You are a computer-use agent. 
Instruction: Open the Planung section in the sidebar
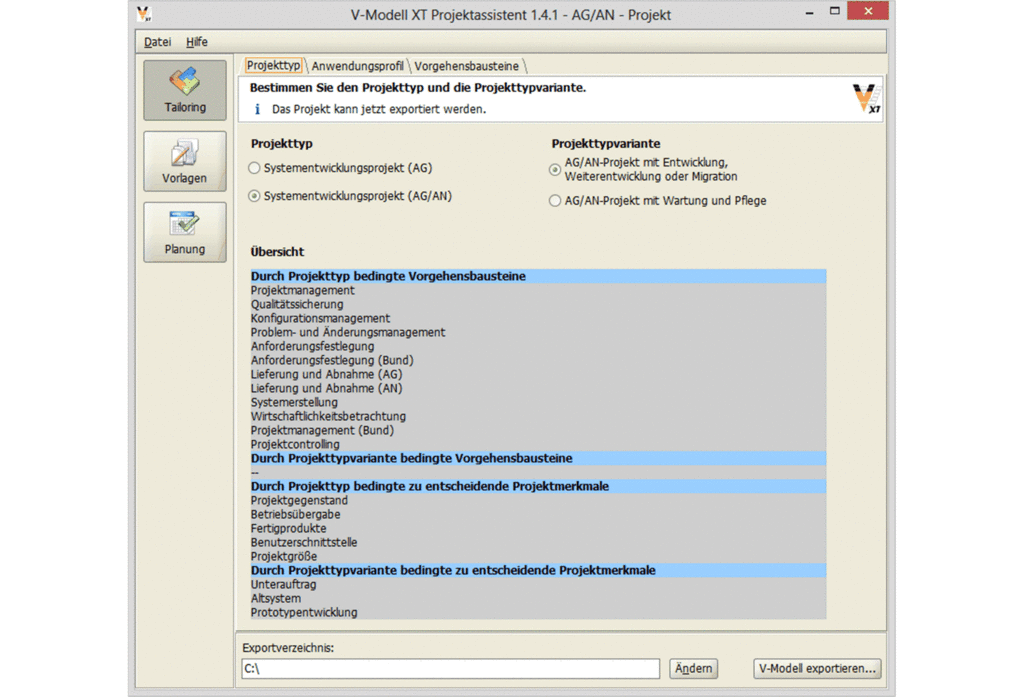pyautogui.click(x=185, y=232)
